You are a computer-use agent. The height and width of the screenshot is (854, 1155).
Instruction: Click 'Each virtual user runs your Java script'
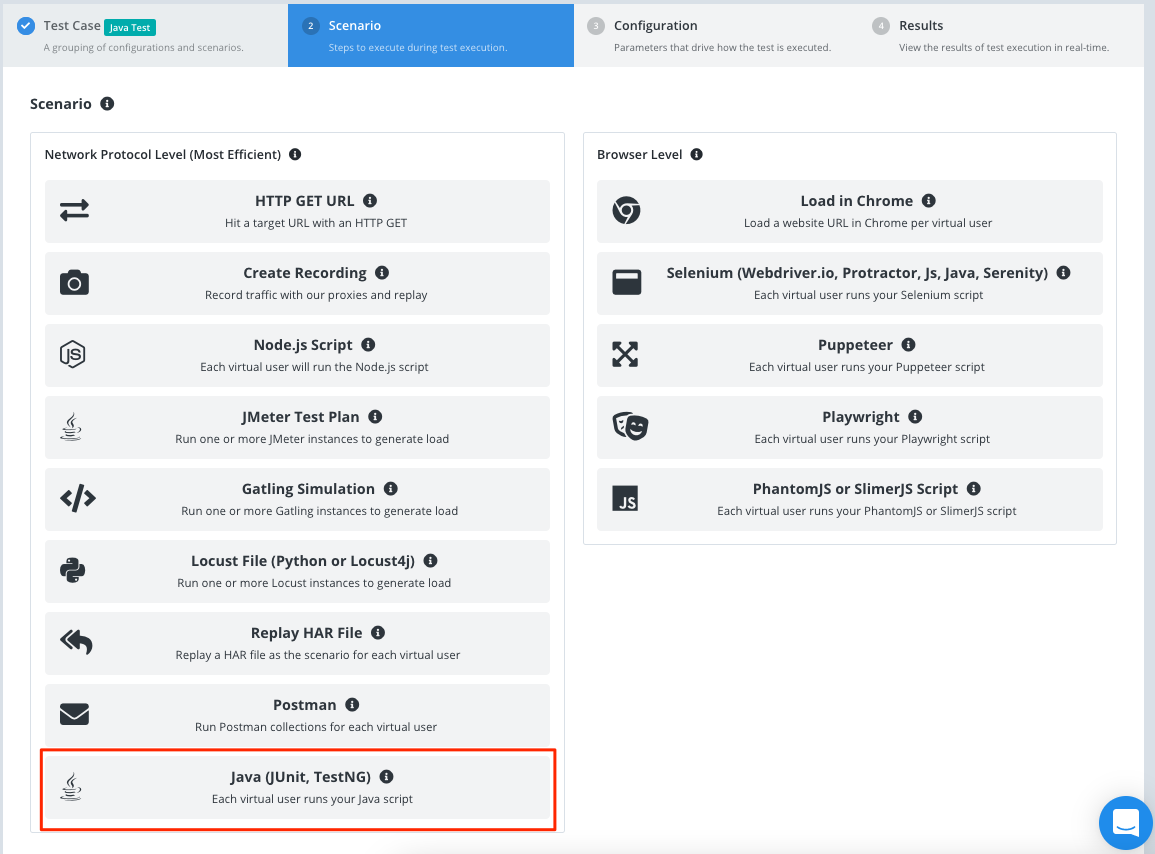pos(312,799)
